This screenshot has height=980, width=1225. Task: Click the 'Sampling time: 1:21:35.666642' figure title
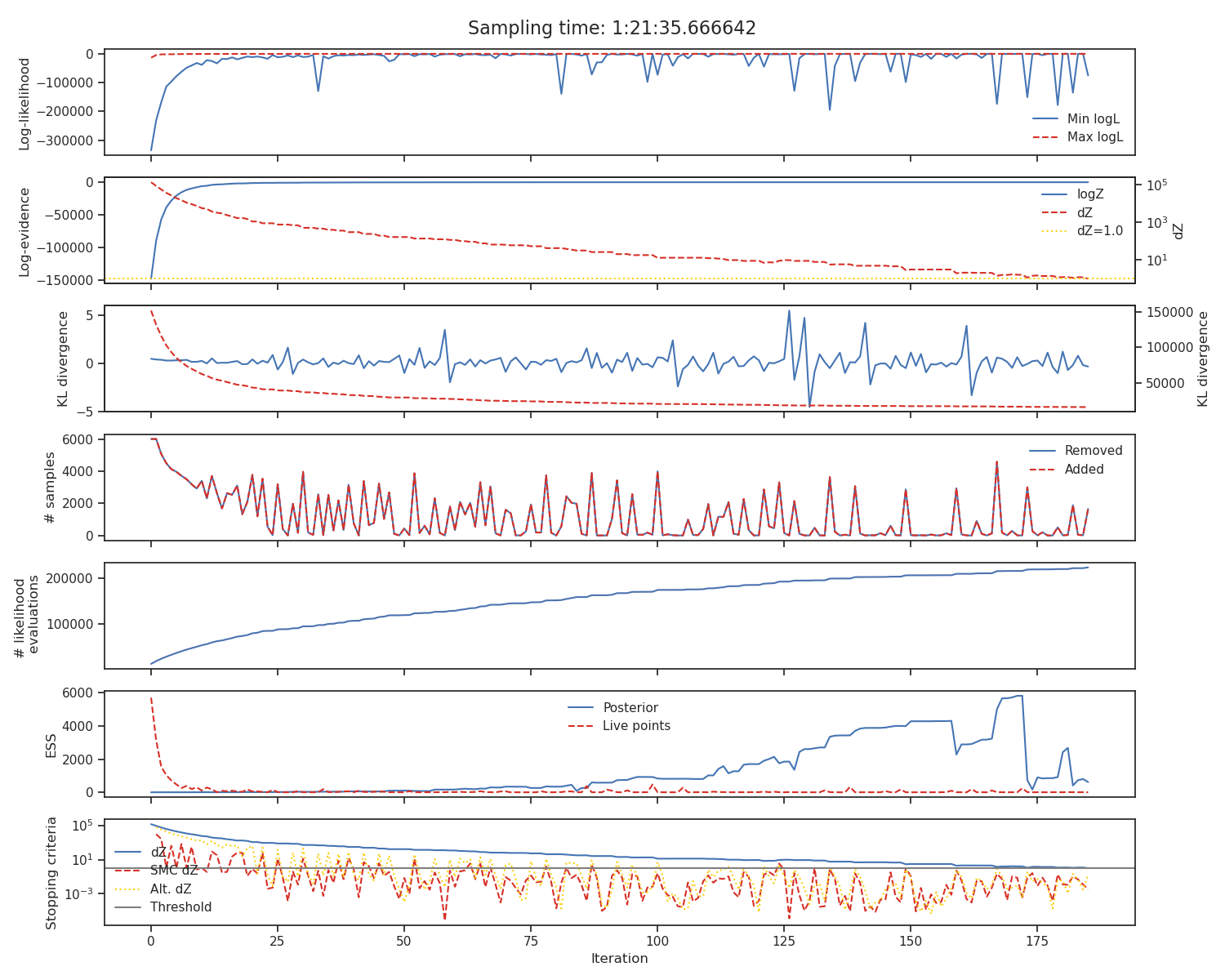pos(612,29)
